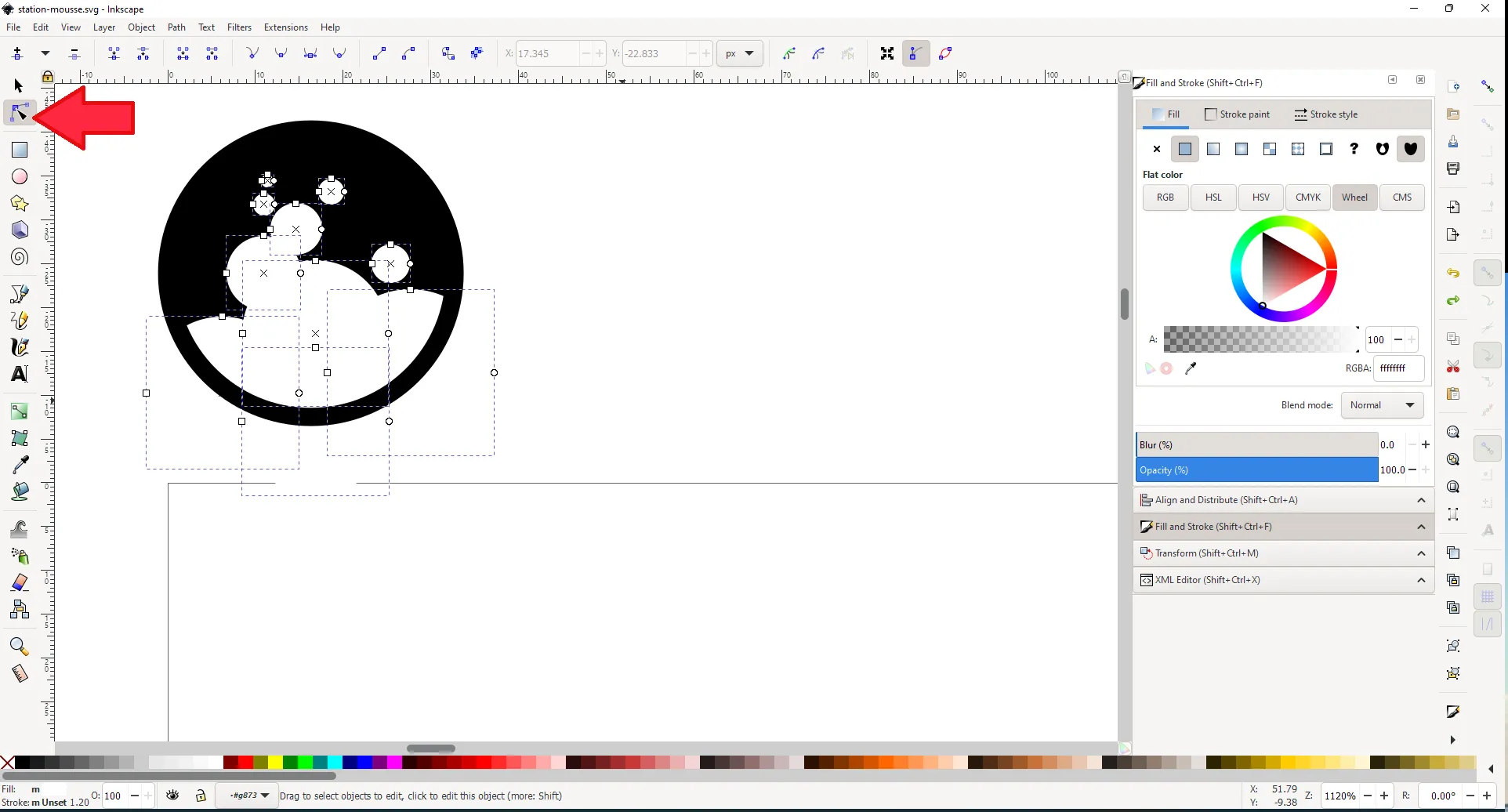Click the RGBA hex value field

click(1397, 368)
